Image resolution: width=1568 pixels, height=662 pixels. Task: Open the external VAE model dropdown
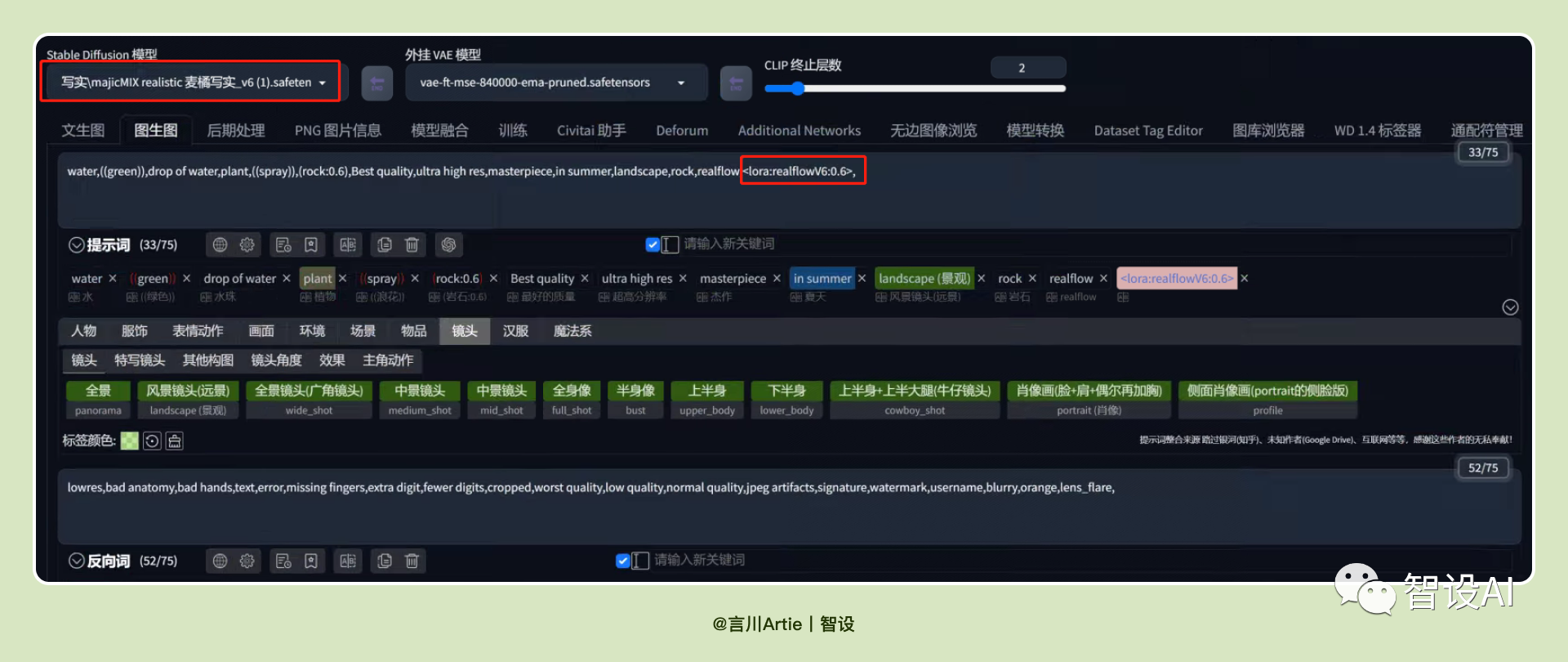pos(555,83)
